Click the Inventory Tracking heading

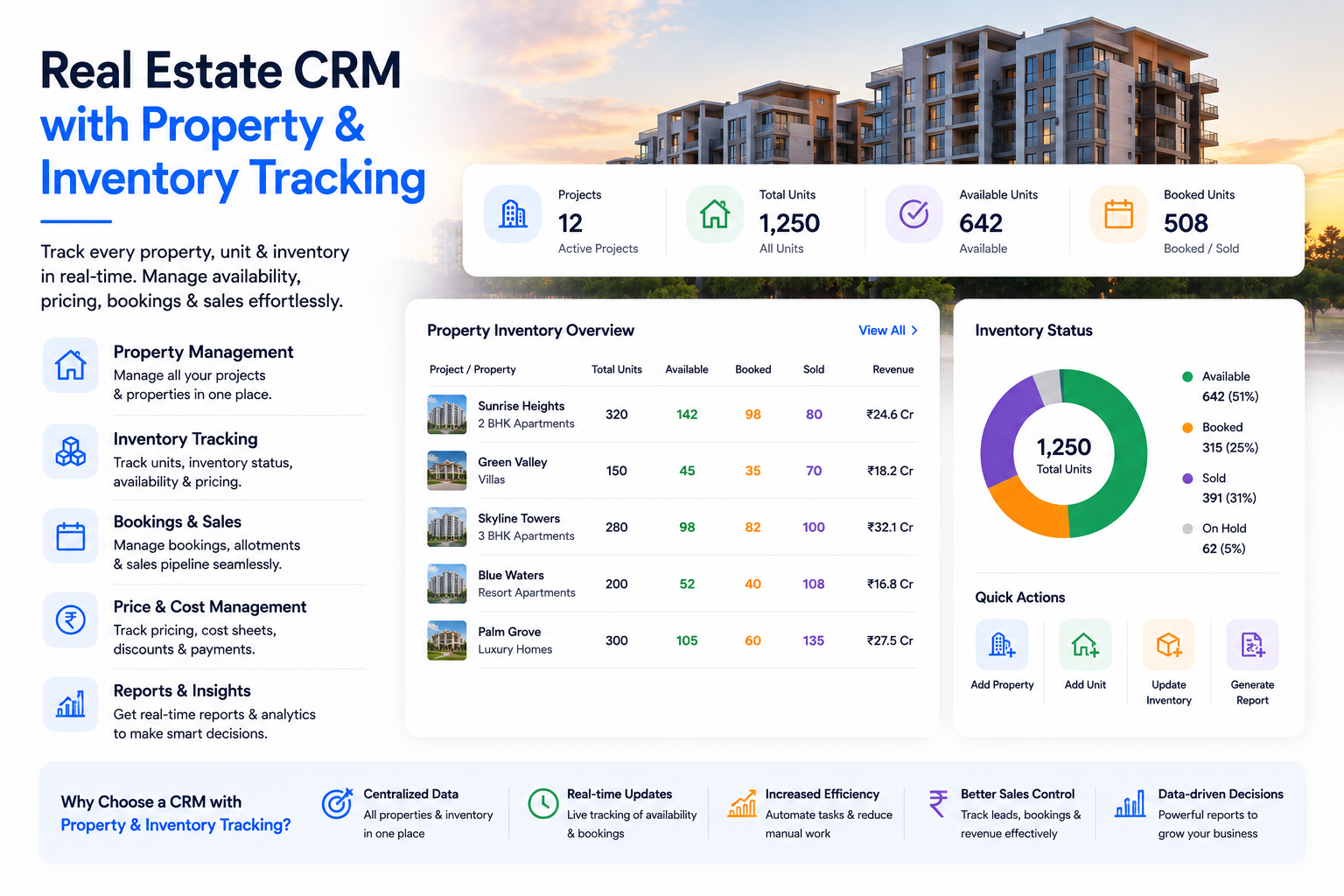coord(185,438)
